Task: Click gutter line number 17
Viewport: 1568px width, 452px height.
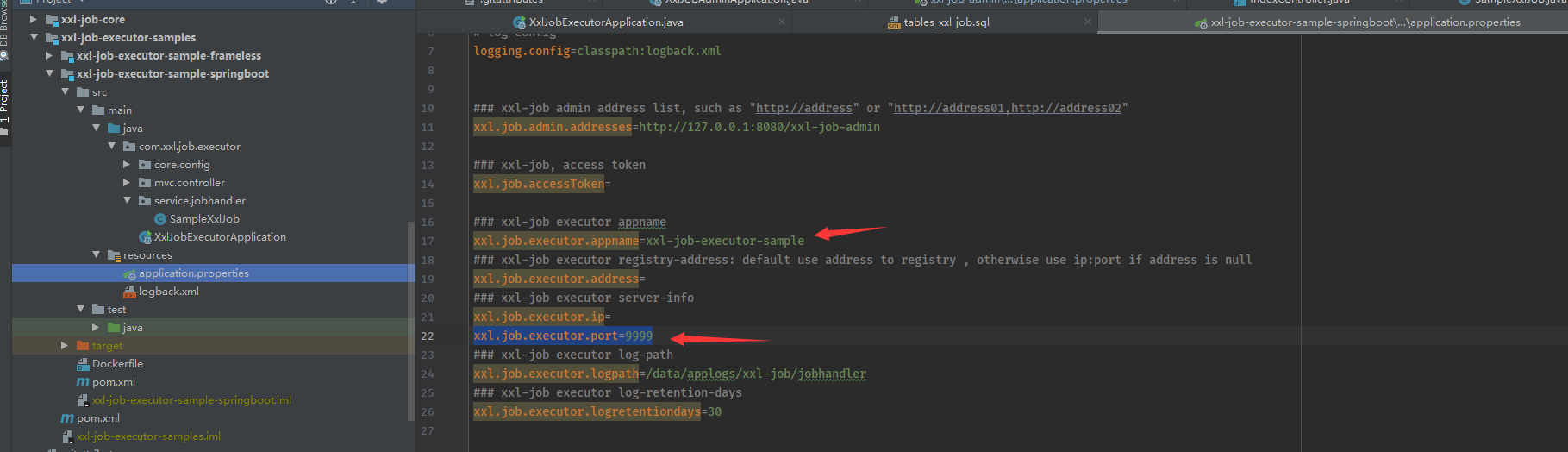Action: pyautogui.click(x=428, y=241)
